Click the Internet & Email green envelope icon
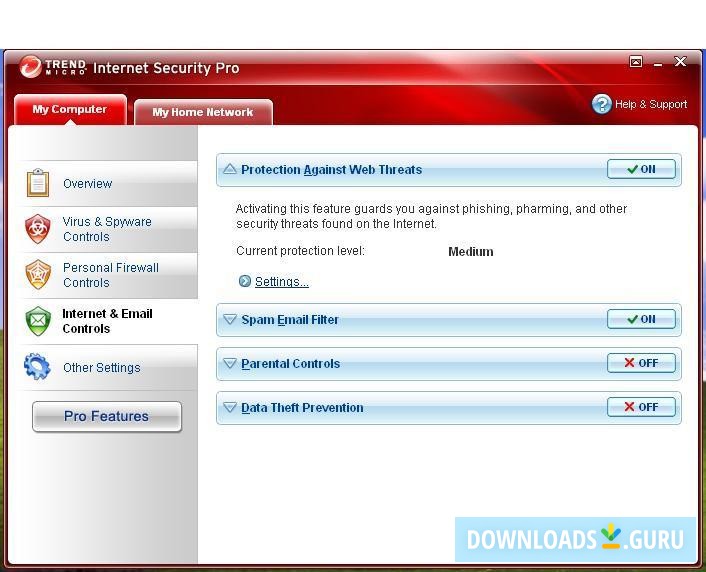This screenshot has height=572, width=706. pos(38,321)
